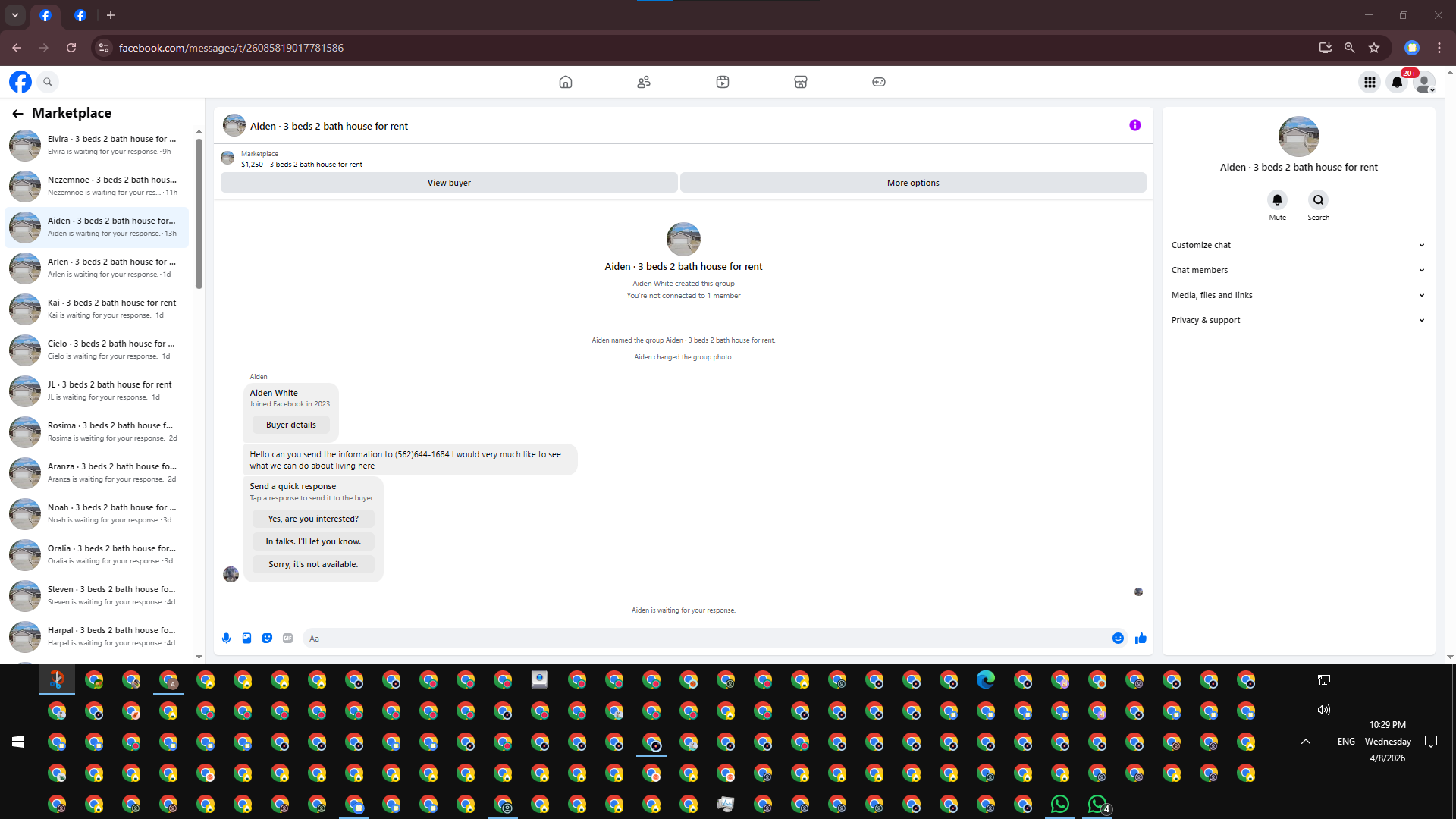This screenshot has width=1456, height=819.
Task: Click the conversation list scrollbar
Action: [x=199, y=214]
